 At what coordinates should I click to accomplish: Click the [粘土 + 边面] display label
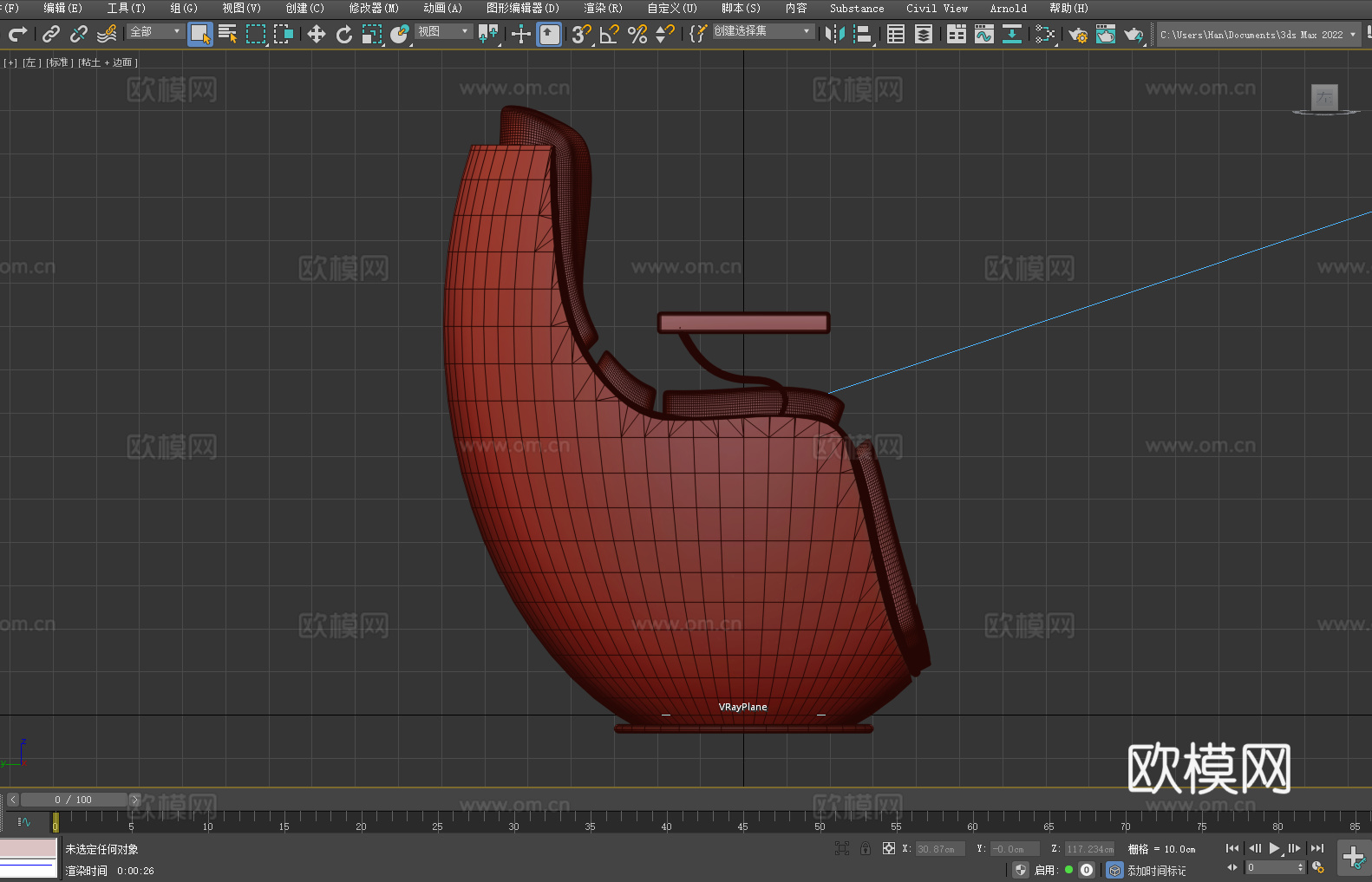(108, 62)
